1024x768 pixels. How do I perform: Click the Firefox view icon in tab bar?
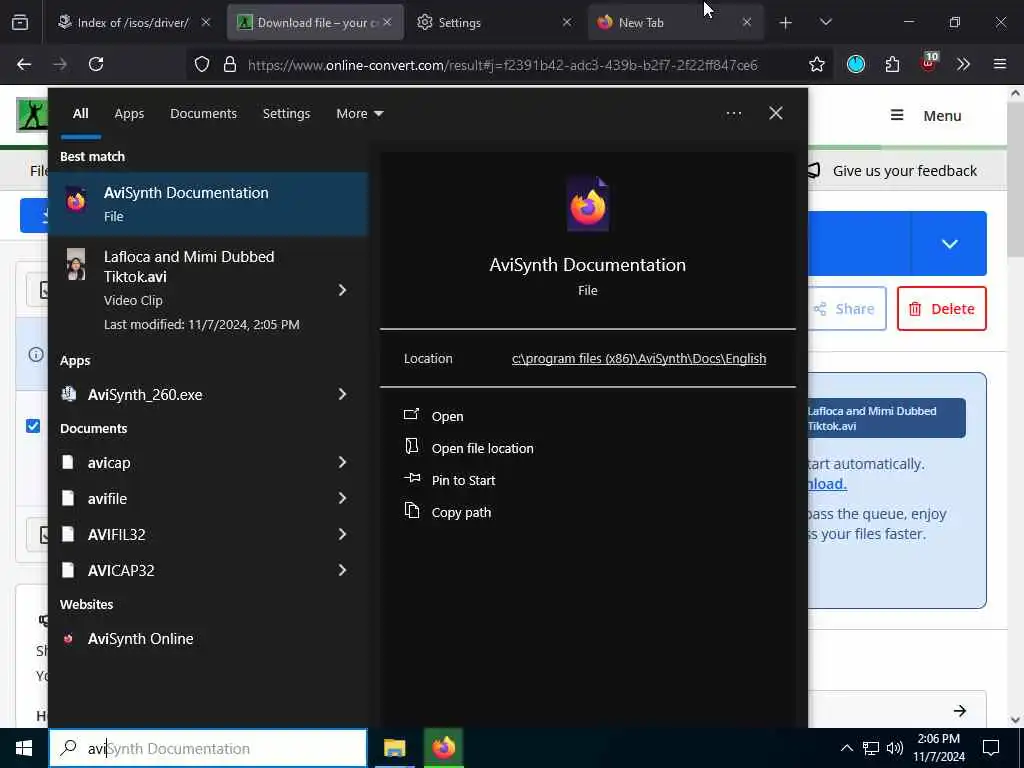(20, 22)
